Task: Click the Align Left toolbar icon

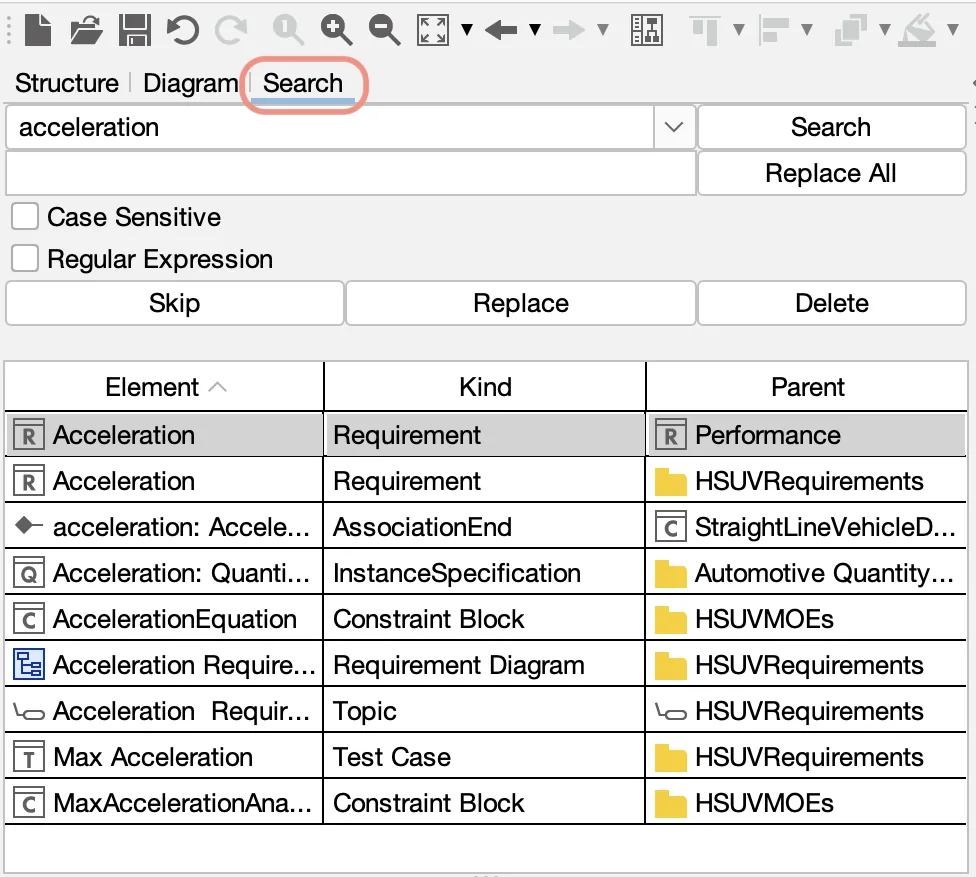Action: 774,30
